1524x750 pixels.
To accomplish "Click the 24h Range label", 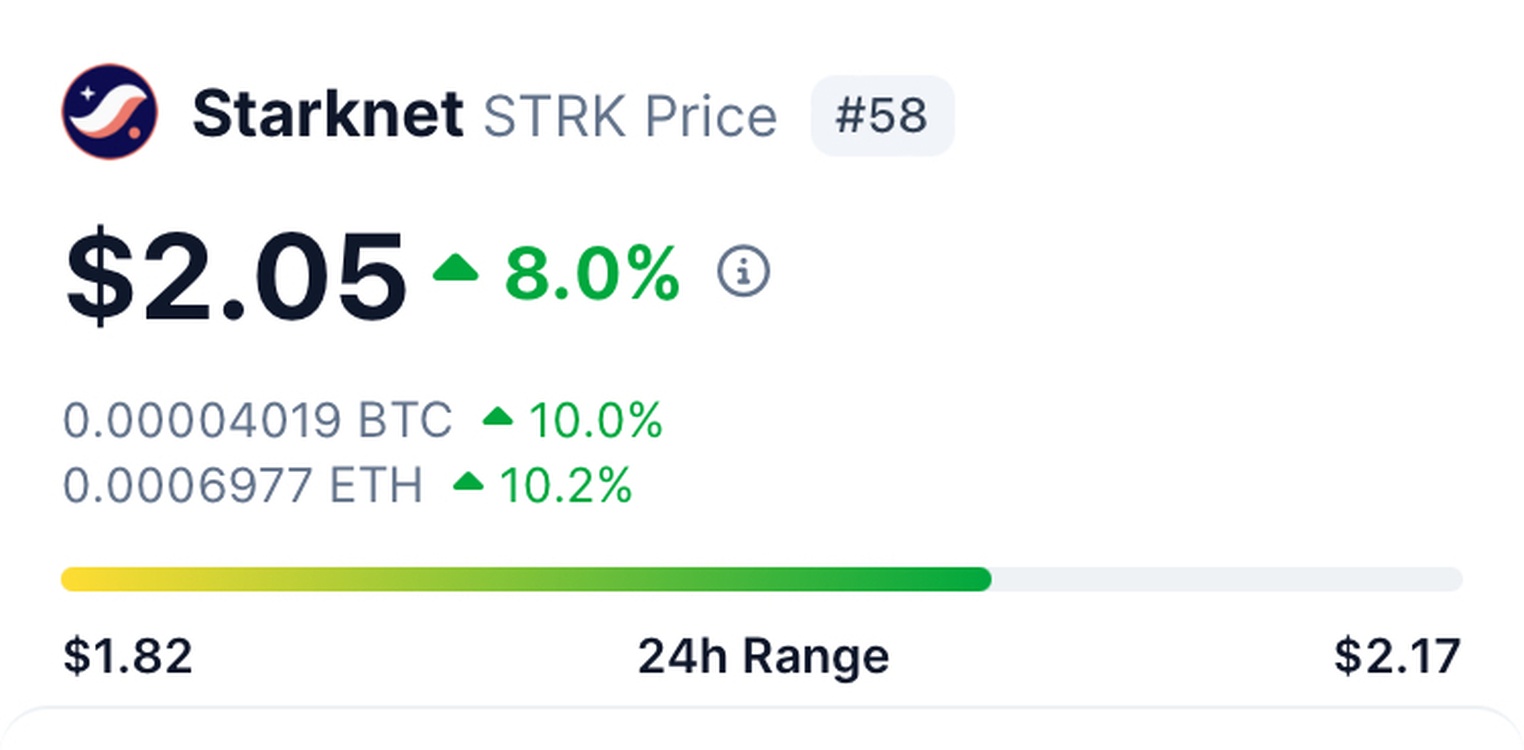I will pos(763,657).
